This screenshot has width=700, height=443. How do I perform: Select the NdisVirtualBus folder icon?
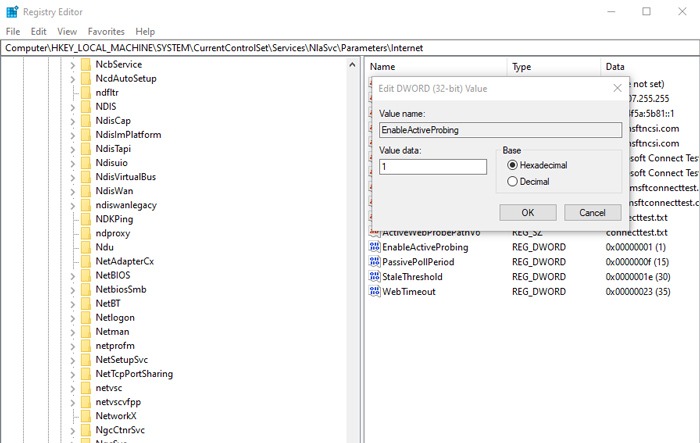pyautogui.click(x=86, y=177)
